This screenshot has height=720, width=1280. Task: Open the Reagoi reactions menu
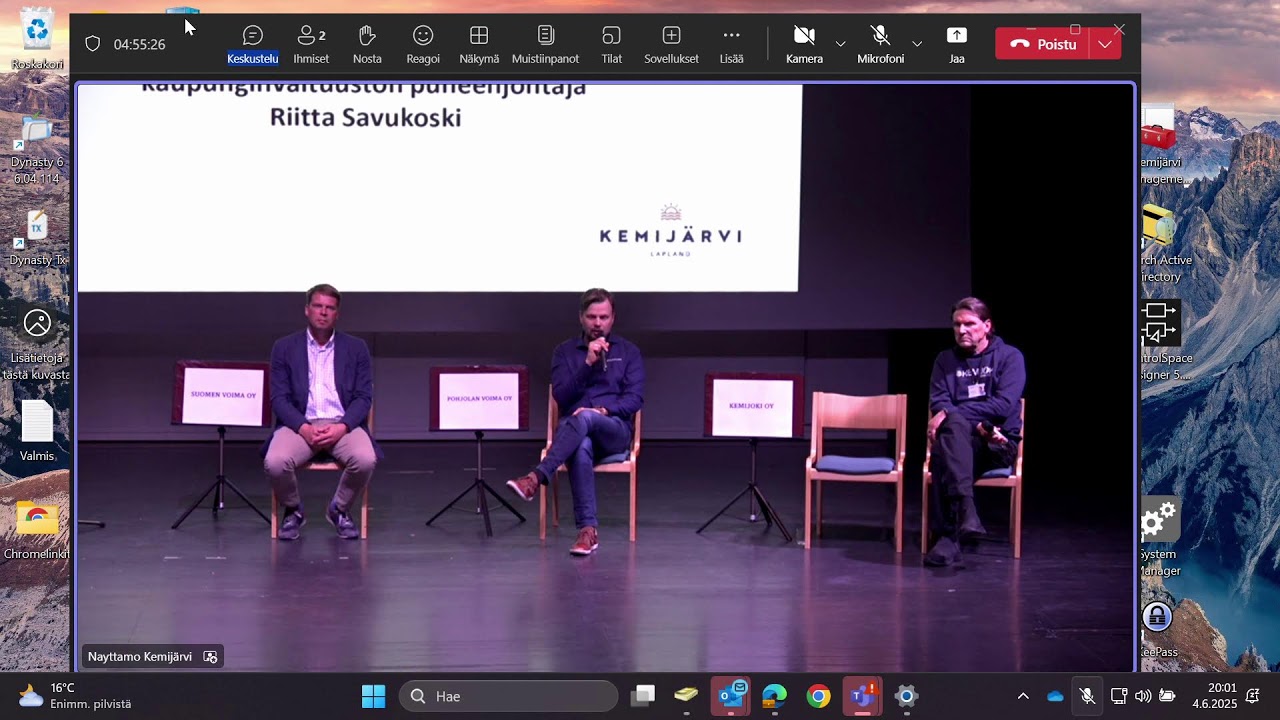click(423, 45)
